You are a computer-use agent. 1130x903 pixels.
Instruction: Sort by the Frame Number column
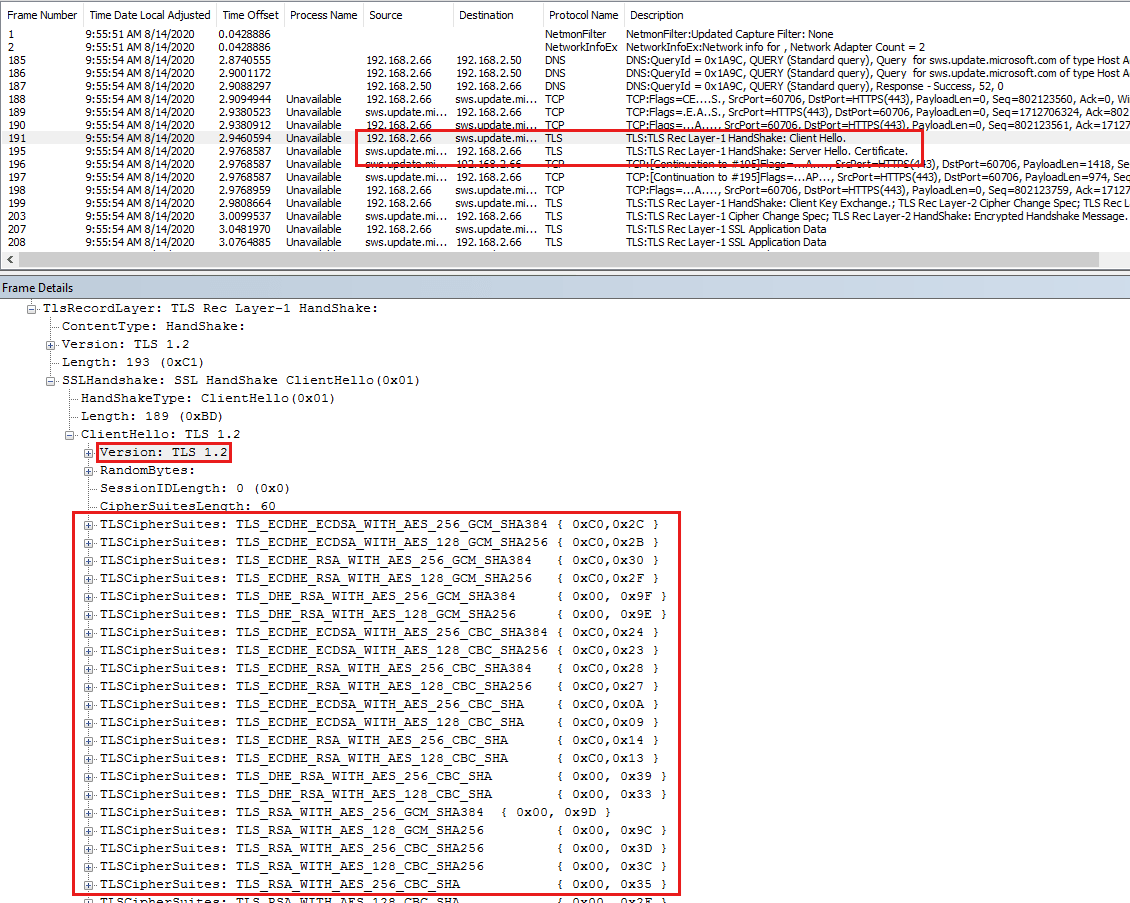(40, 14)
